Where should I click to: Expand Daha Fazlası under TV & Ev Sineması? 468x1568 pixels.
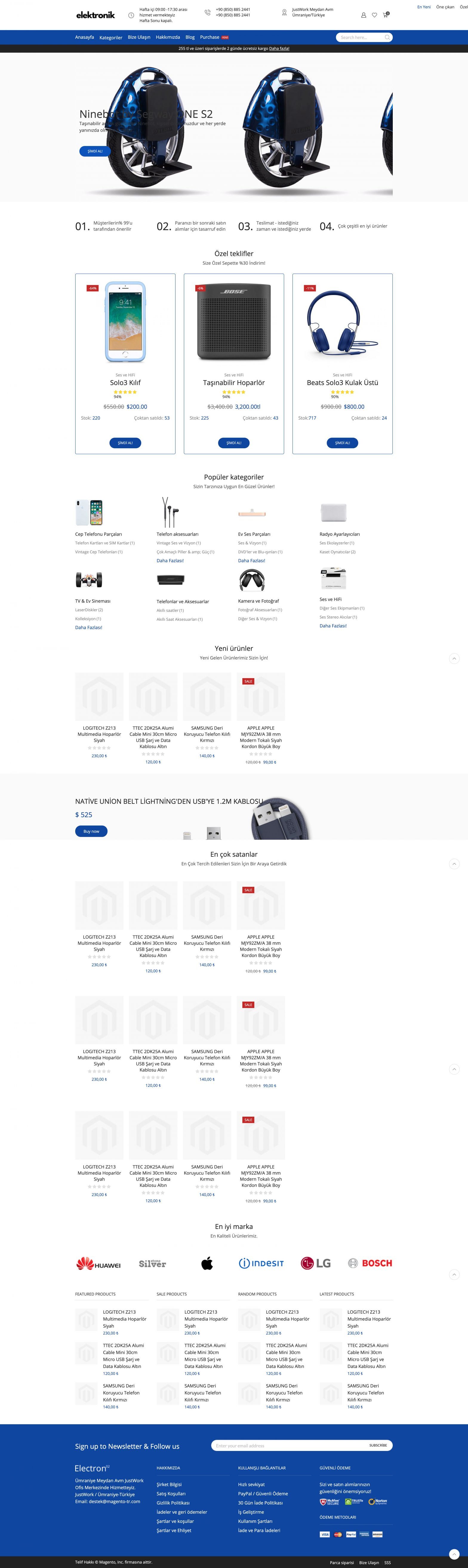point(89,627)
